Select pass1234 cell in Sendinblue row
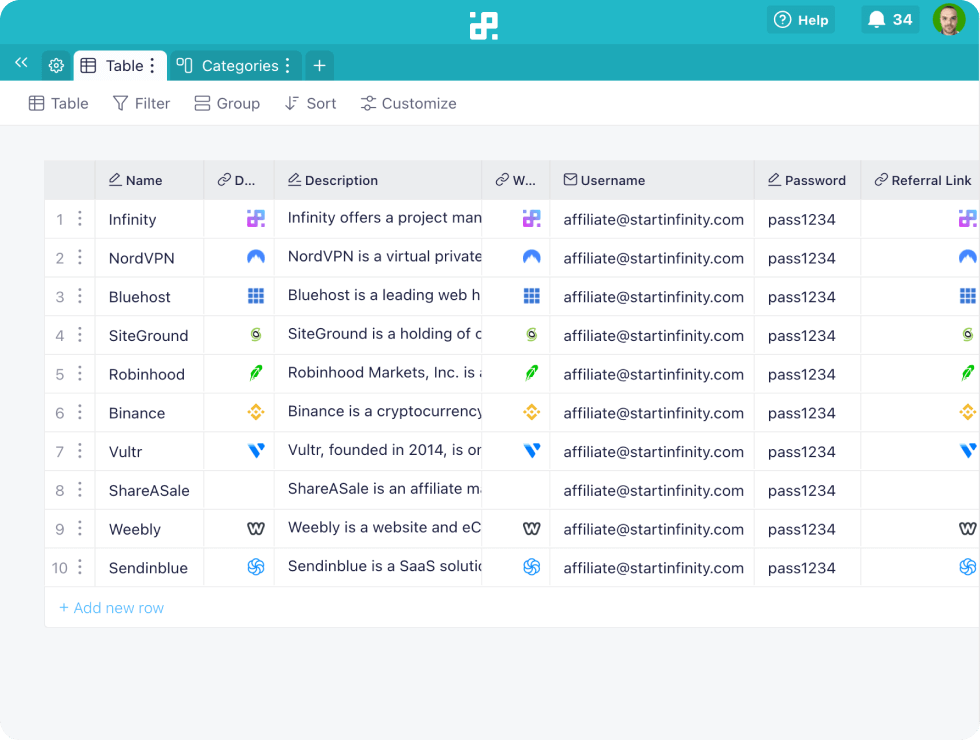The width and height of the screenshot is (980, 740). click(x=808, y=568)
